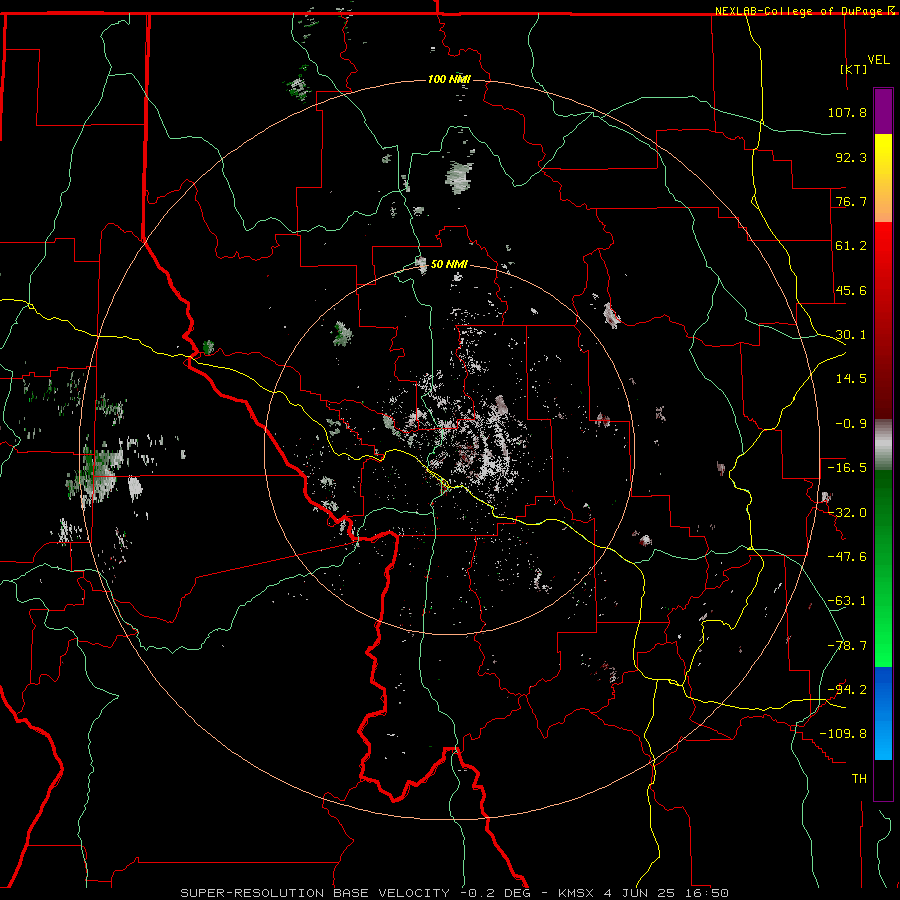Screen dimensions: 900x900
Task: Click the -47.6 velocity scale value
Action: 847,557
